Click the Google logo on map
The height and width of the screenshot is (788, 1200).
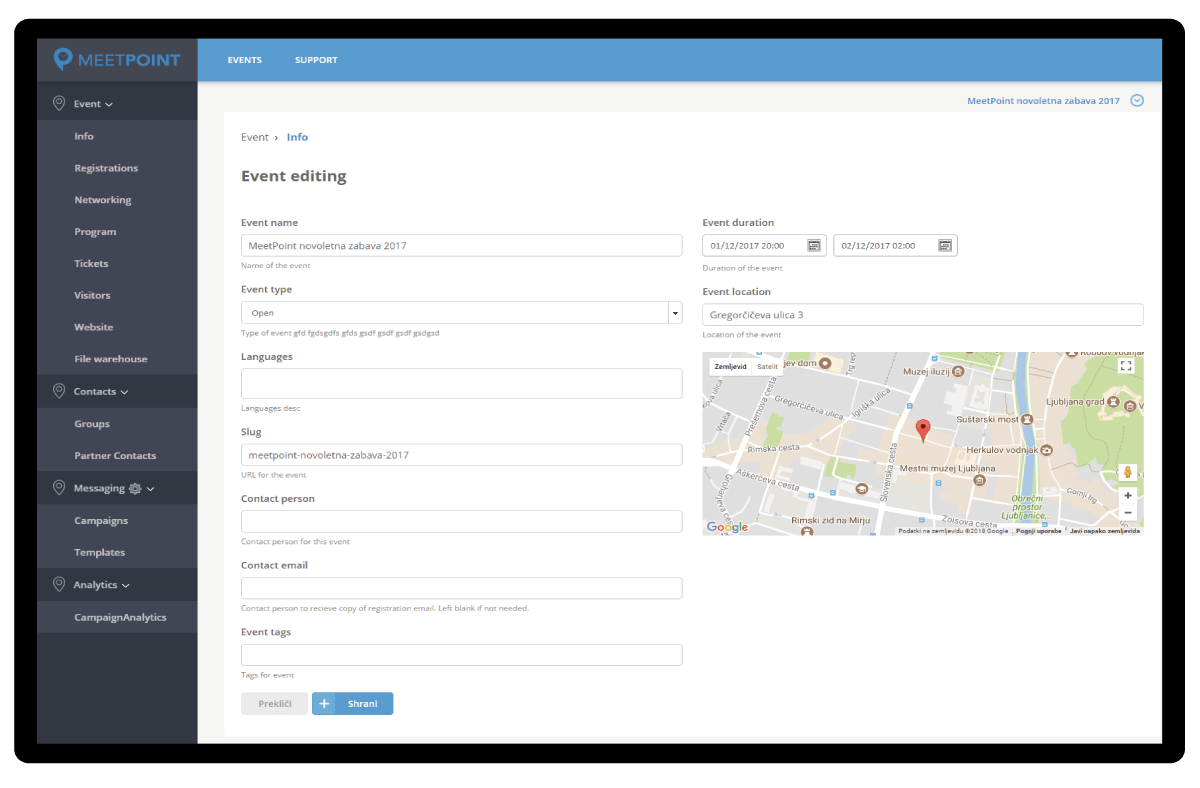click(727, 527)
